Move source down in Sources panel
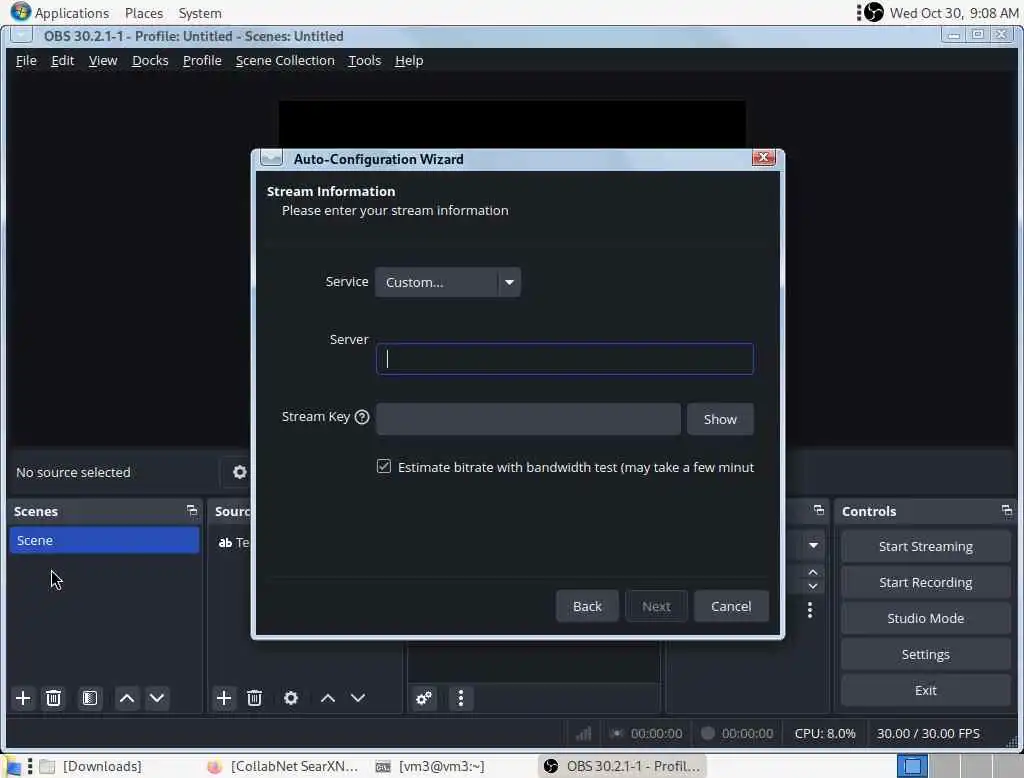Viewport: 1024px width, 778px height. (x=358, y=698)
